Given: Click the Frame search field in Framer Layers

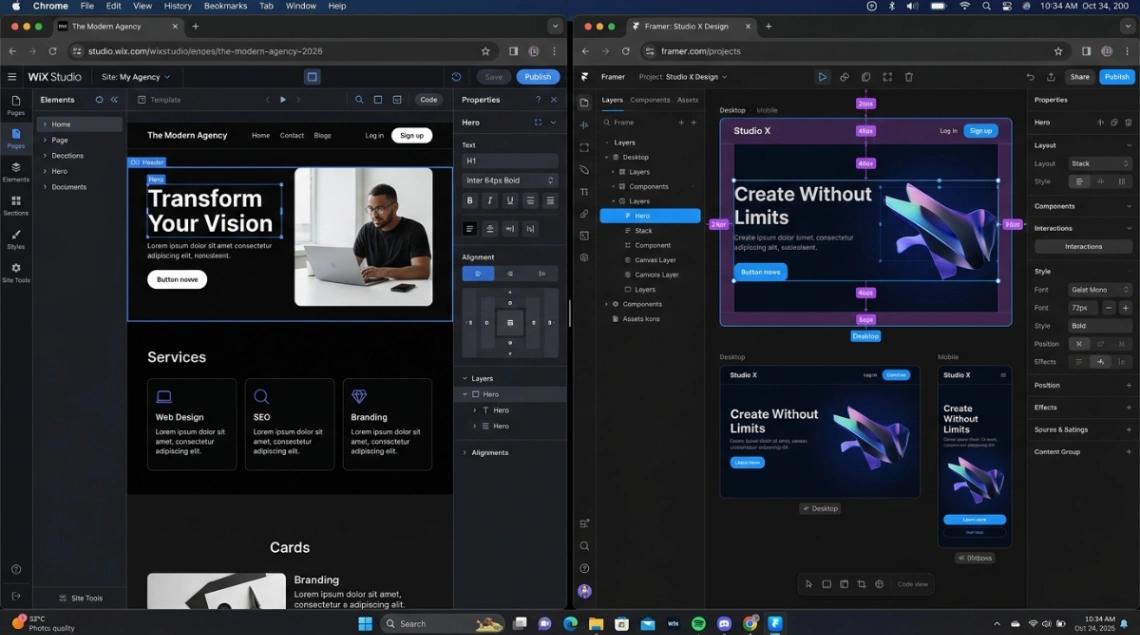Looking at the screenshot, I should point(641,122).
